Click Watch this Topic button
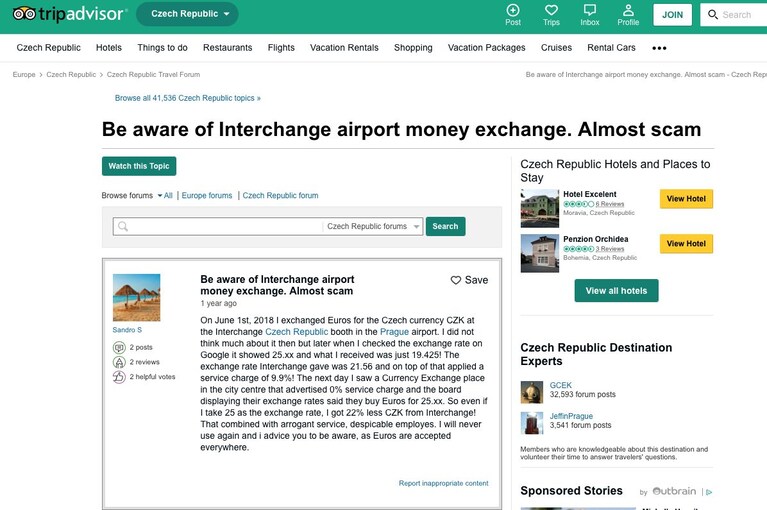The height and width of the screenshot is (510, 767). point(139,166)
